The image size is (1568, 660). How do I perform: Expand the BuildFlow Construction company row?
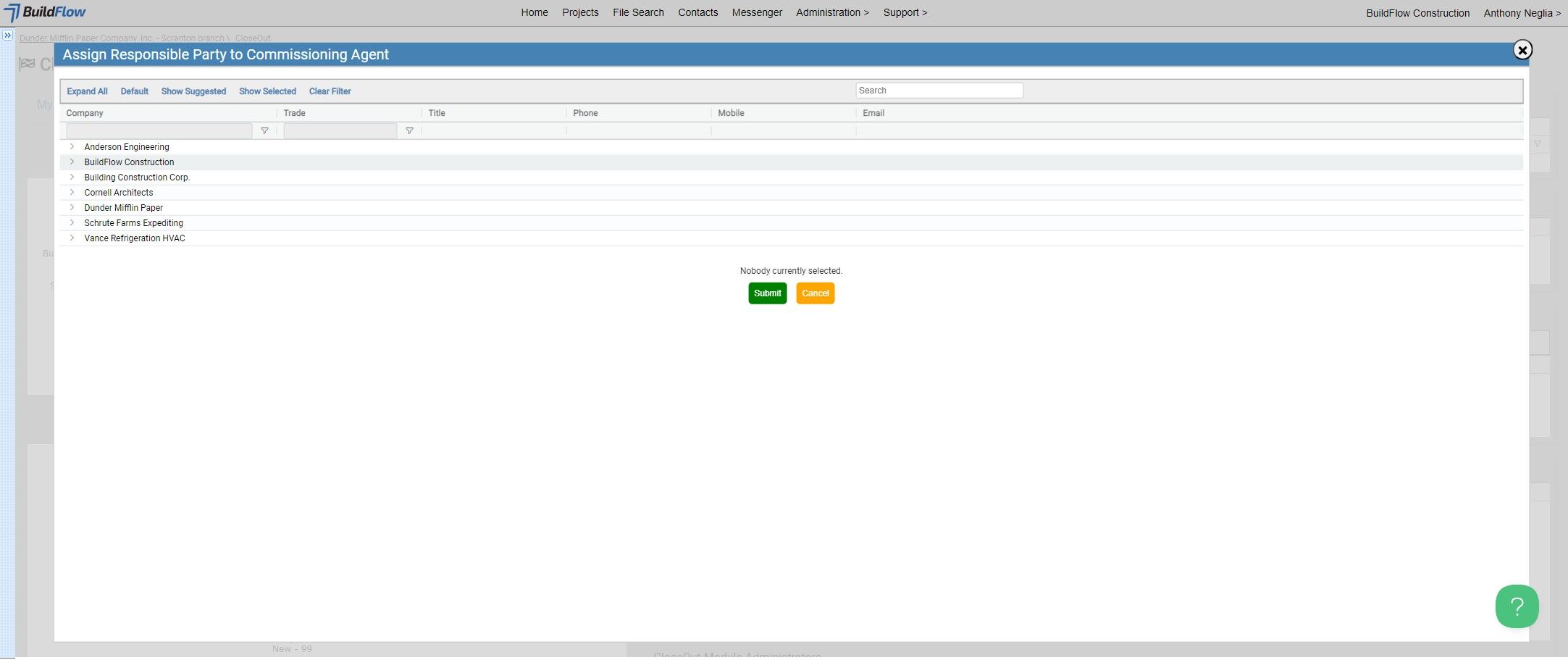click(x=72, y=162)
